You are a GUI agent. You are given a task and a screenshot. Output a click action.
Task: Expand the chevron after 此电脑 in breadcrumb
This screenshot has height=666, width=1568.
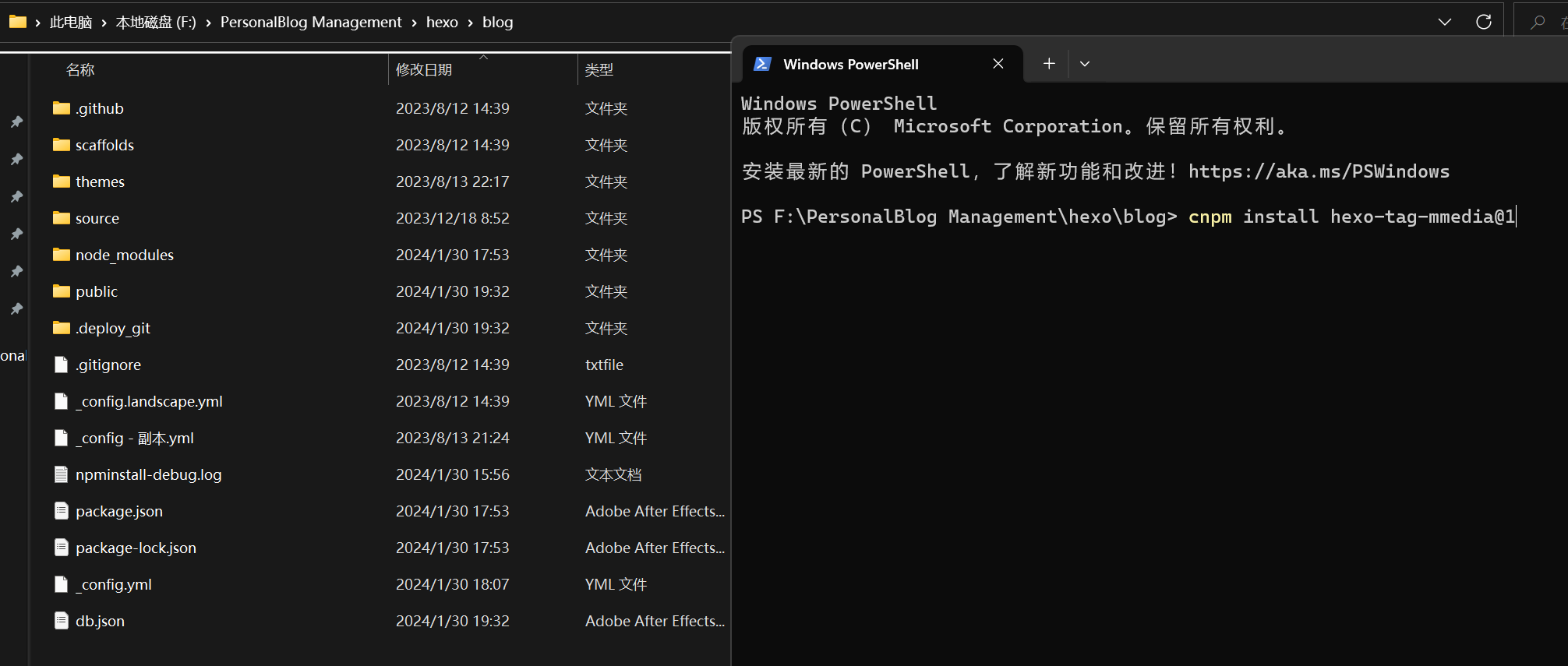coord(104,23)
